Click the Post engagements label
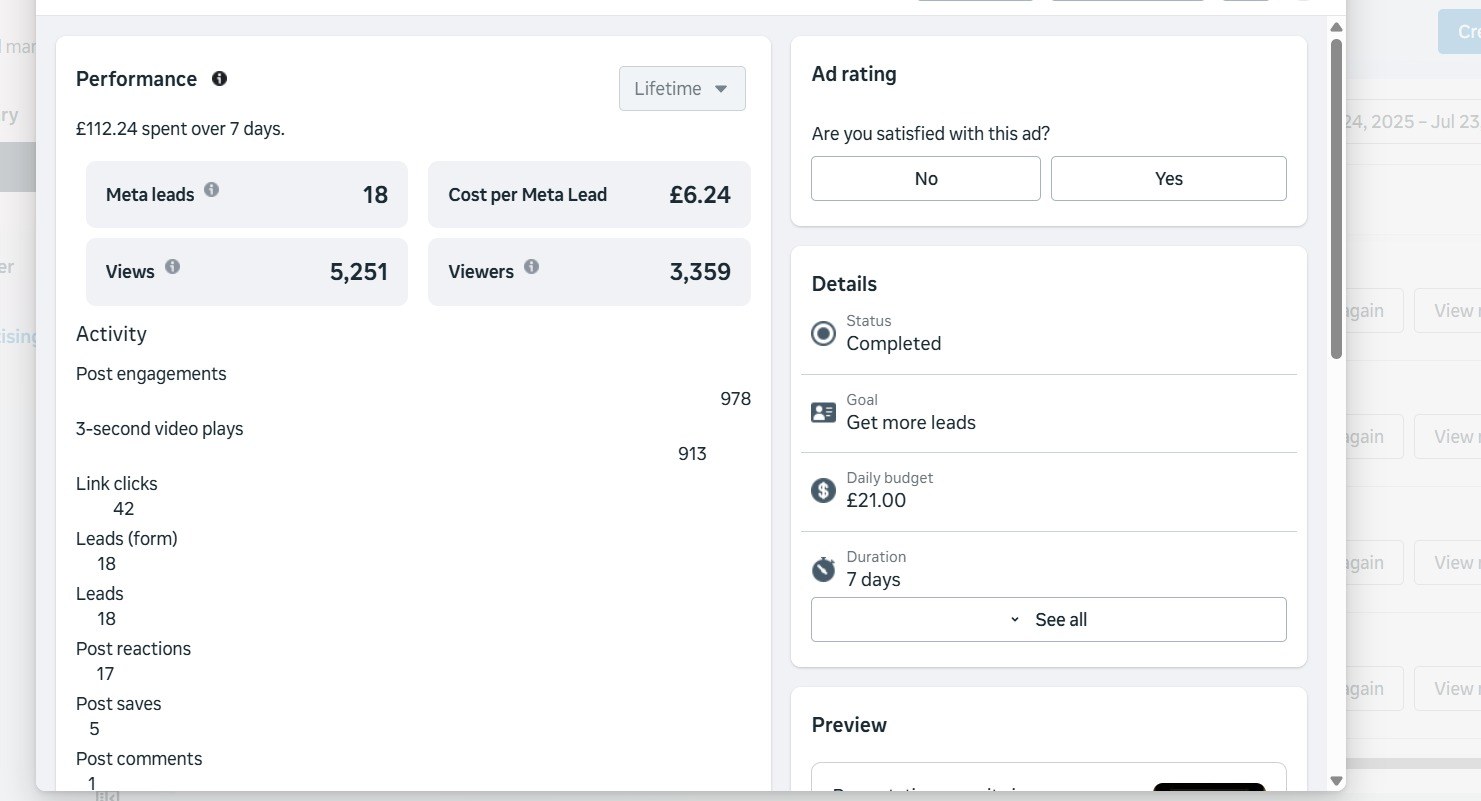The width and height of the screenshot is (1481, 801). pyautogui.click(x=151, y=374)
